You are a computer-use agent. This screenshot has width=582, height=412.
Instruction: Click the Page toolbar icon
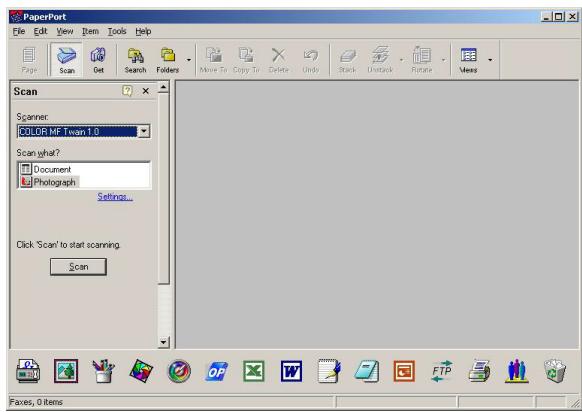[x=29, y=60]
